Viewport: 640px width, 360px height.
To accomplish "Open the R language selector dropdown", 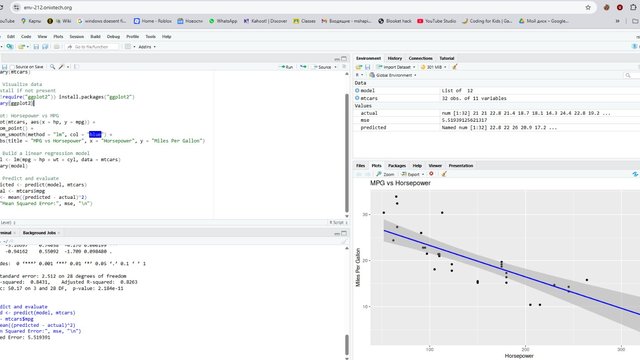I will point(359,75).
